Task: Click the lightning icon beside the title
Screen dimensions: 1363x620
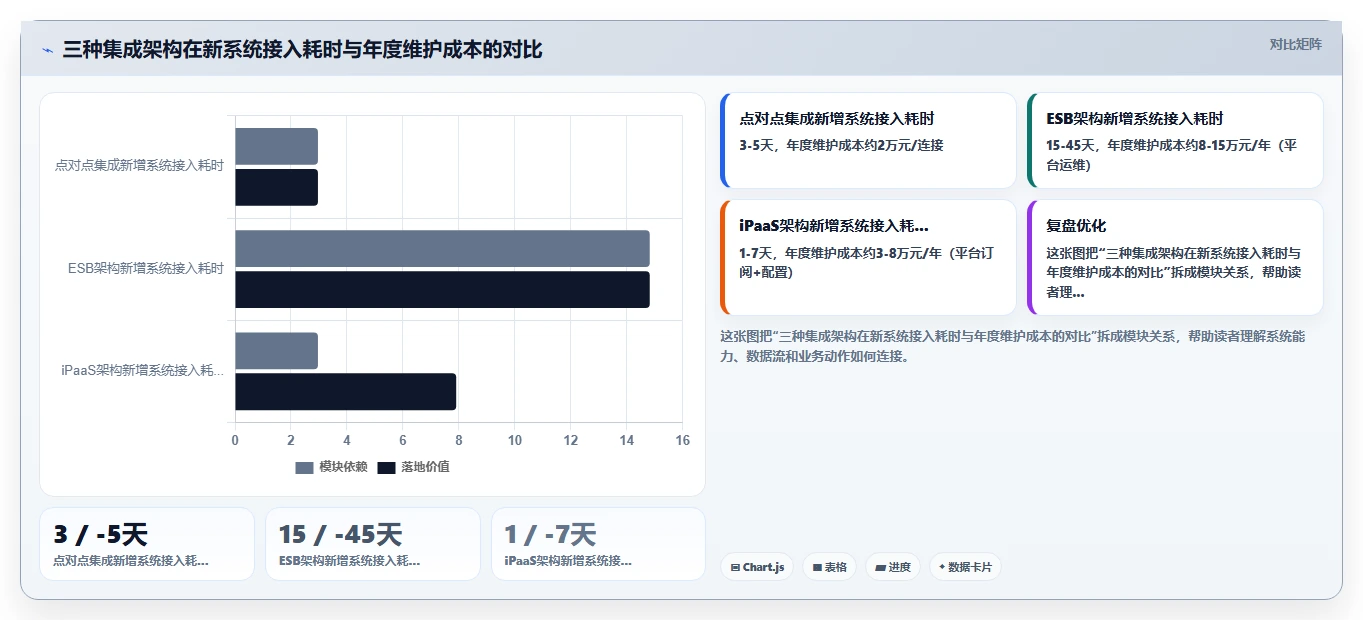Action: [x=47, y=50]
